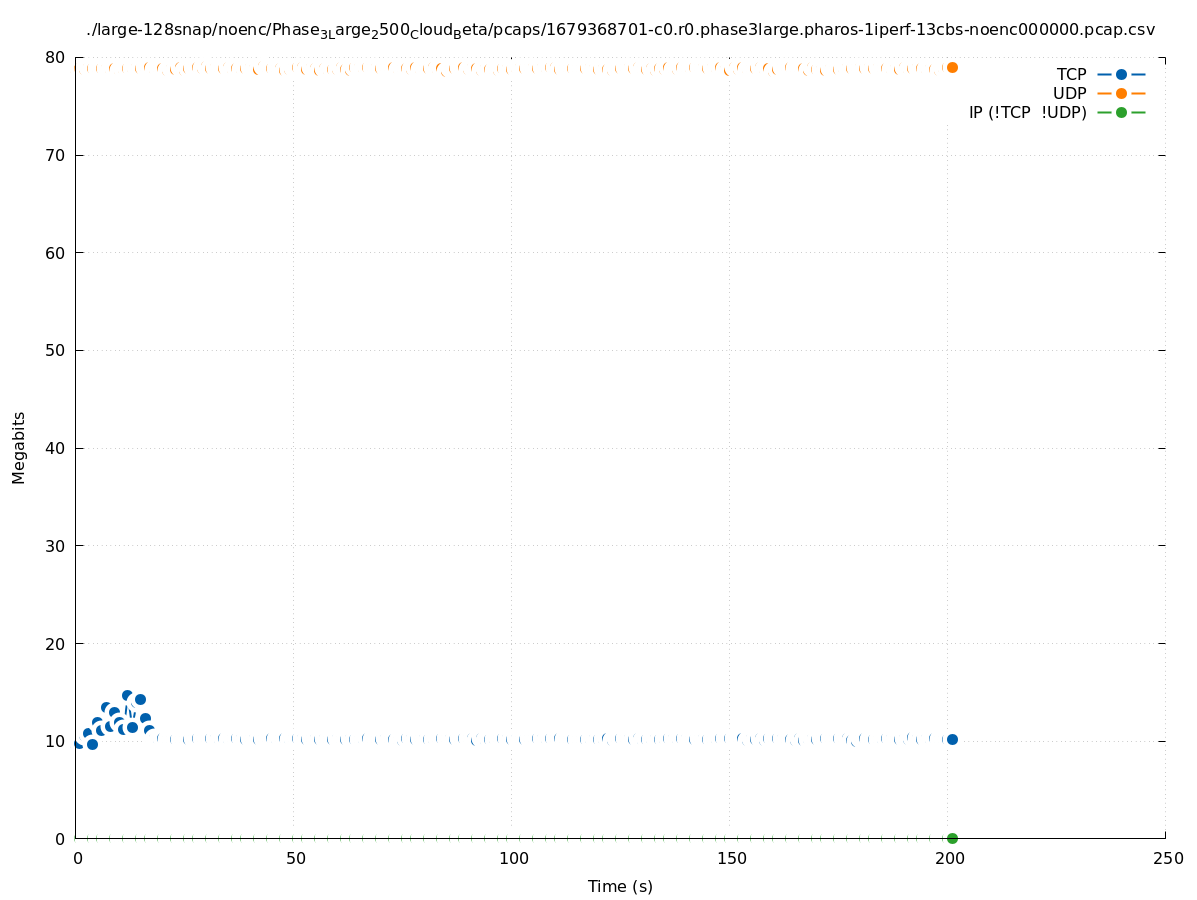The height and width of the screenshot is (900, 1197).
Task: Click the Time (s) x-axis label
Action: 620,886
